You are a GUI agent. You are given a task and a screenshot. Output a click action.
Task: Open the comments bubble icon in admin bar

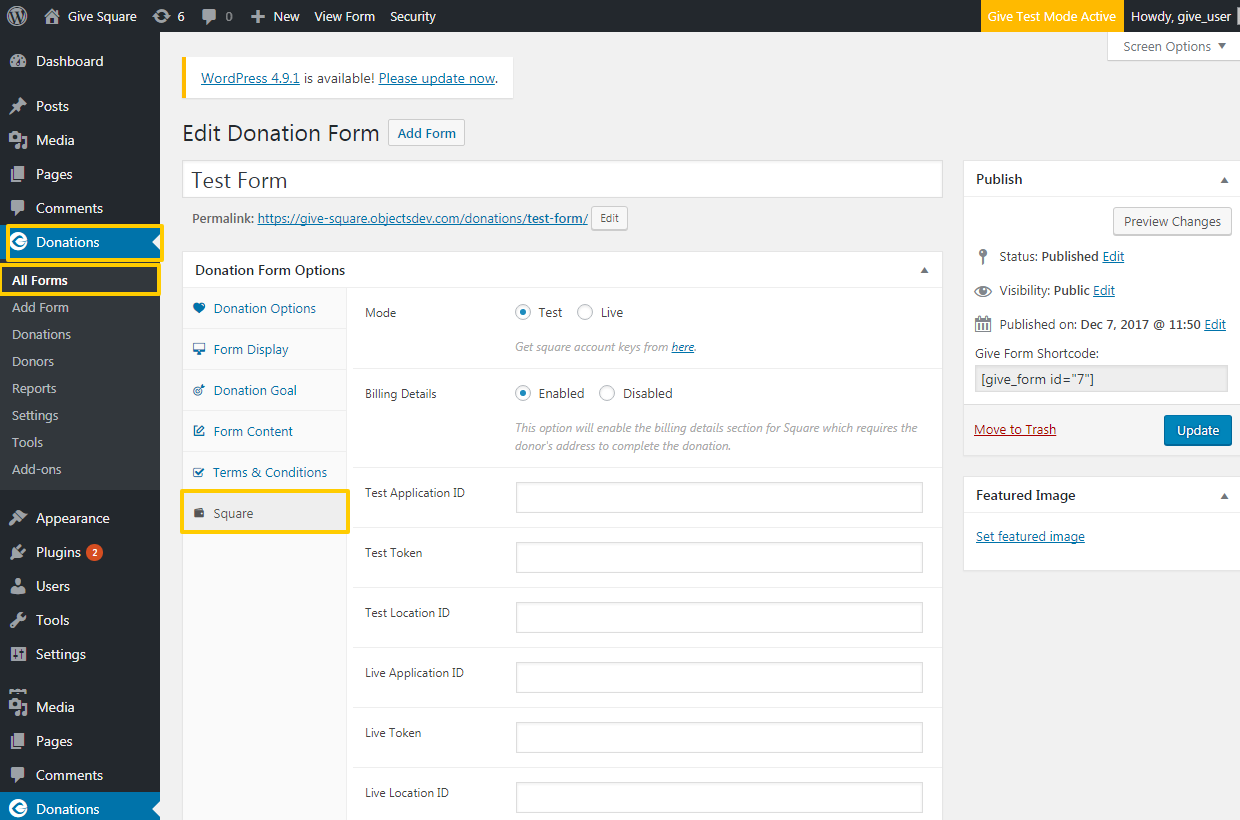point(209,16)
